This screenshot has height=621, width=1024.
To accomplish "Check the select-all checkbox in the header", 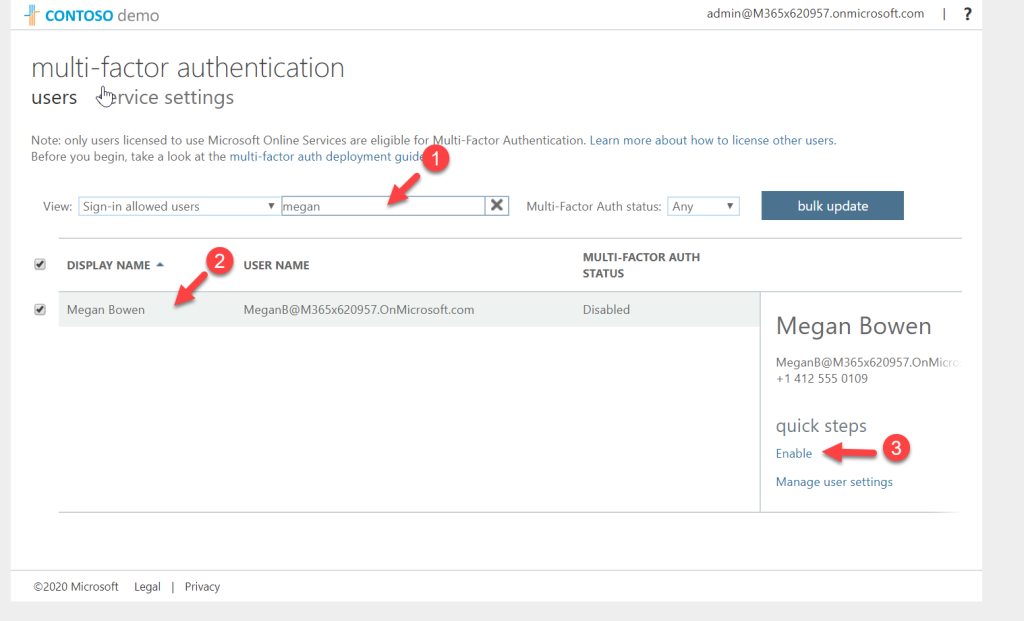I will (x=40, y=264).
